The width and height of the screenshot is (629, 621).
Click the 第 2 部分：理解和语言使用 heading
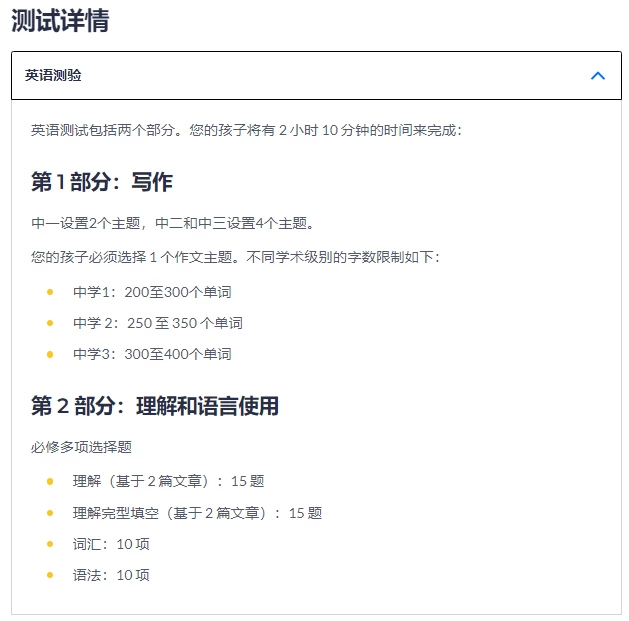155,406
